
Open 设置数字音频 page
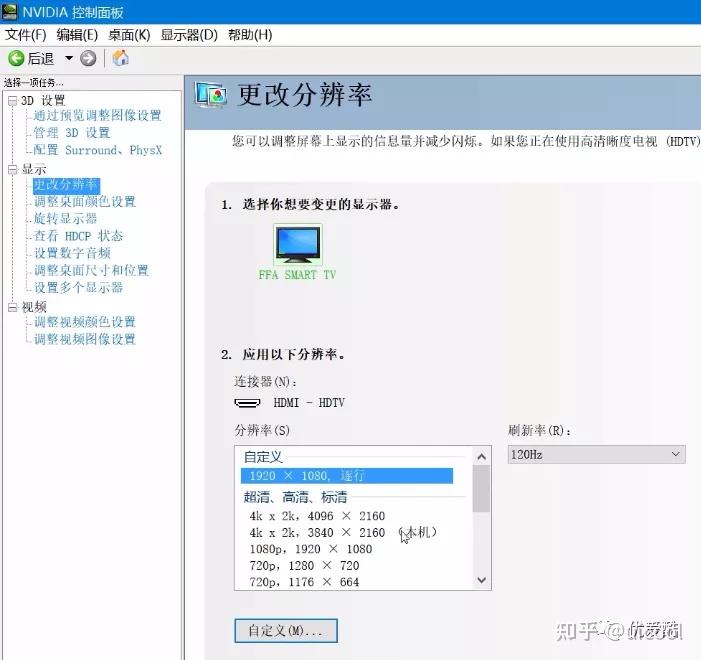[72, 253]
